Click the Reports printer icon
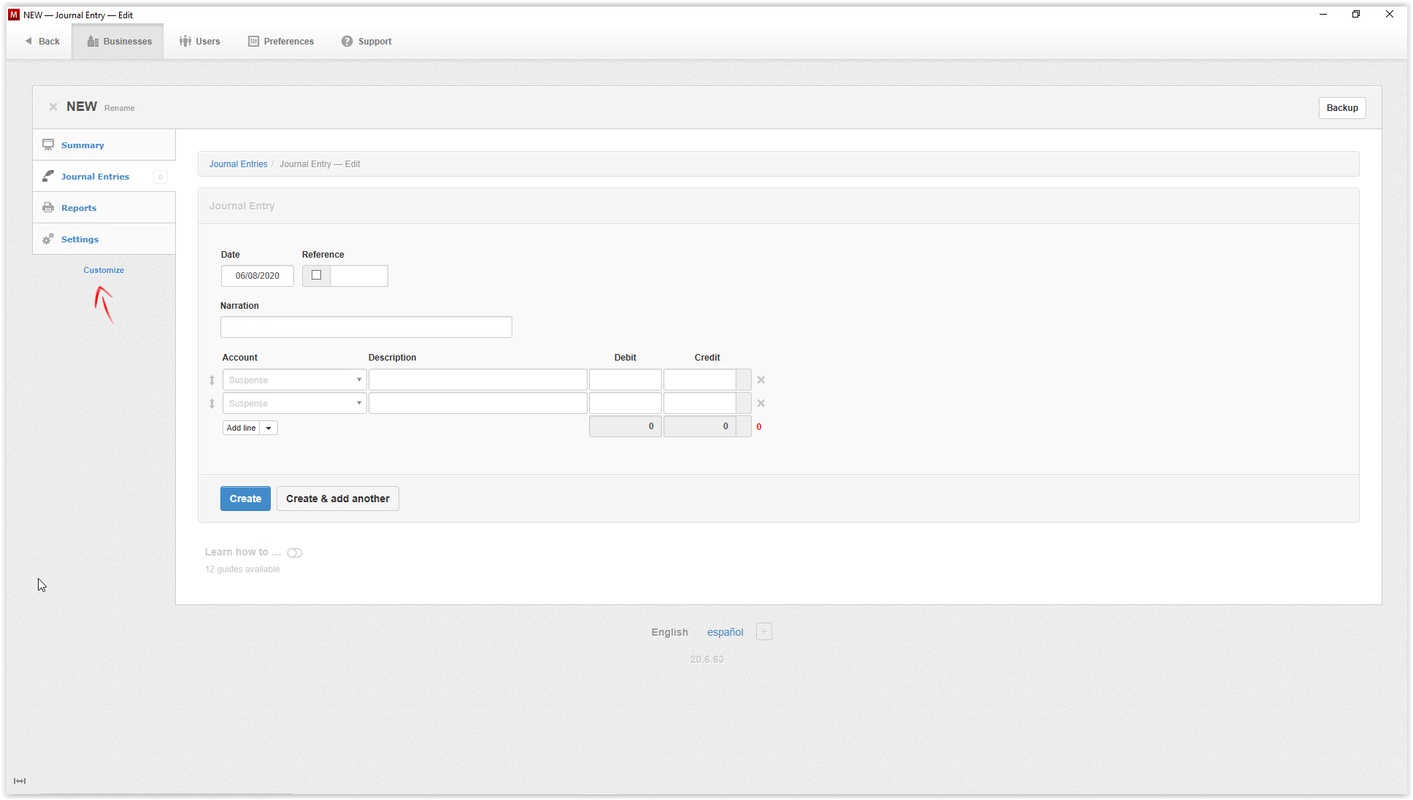The height and width of the screenshot is (800, 1413). point(48,208)
